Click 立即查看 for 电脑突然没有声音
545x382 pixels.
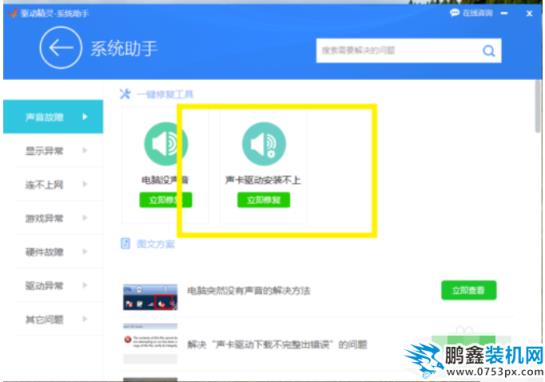(x=469, y=290)
